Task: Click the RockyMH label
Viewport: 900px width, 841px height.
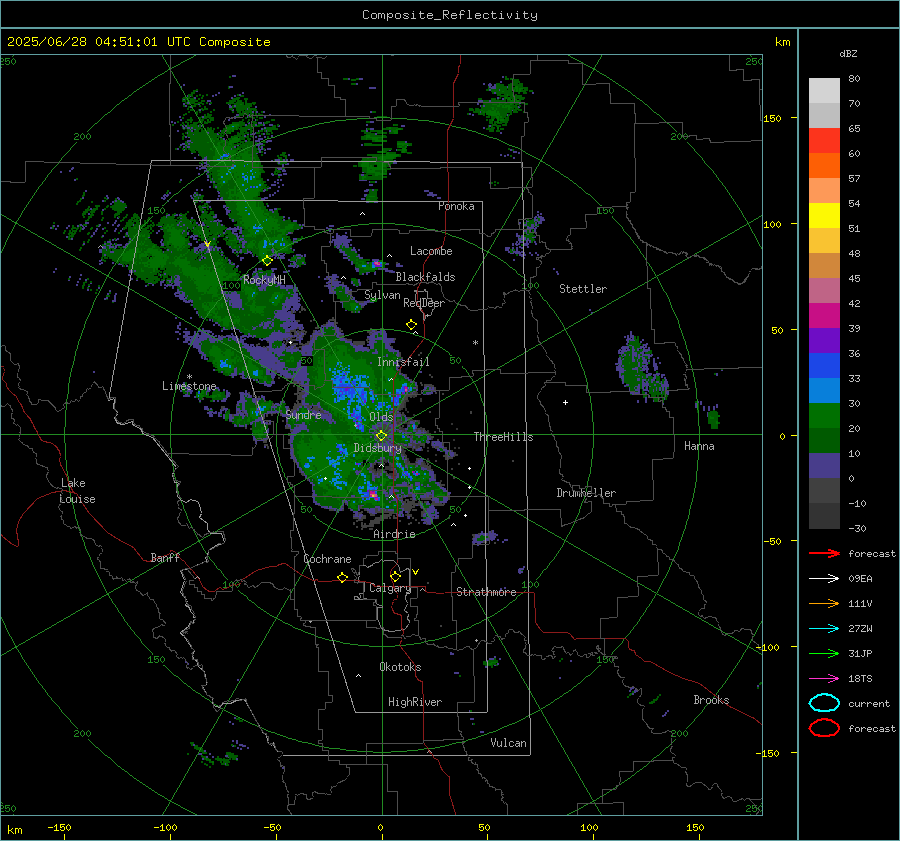Action: pos(264,280)
